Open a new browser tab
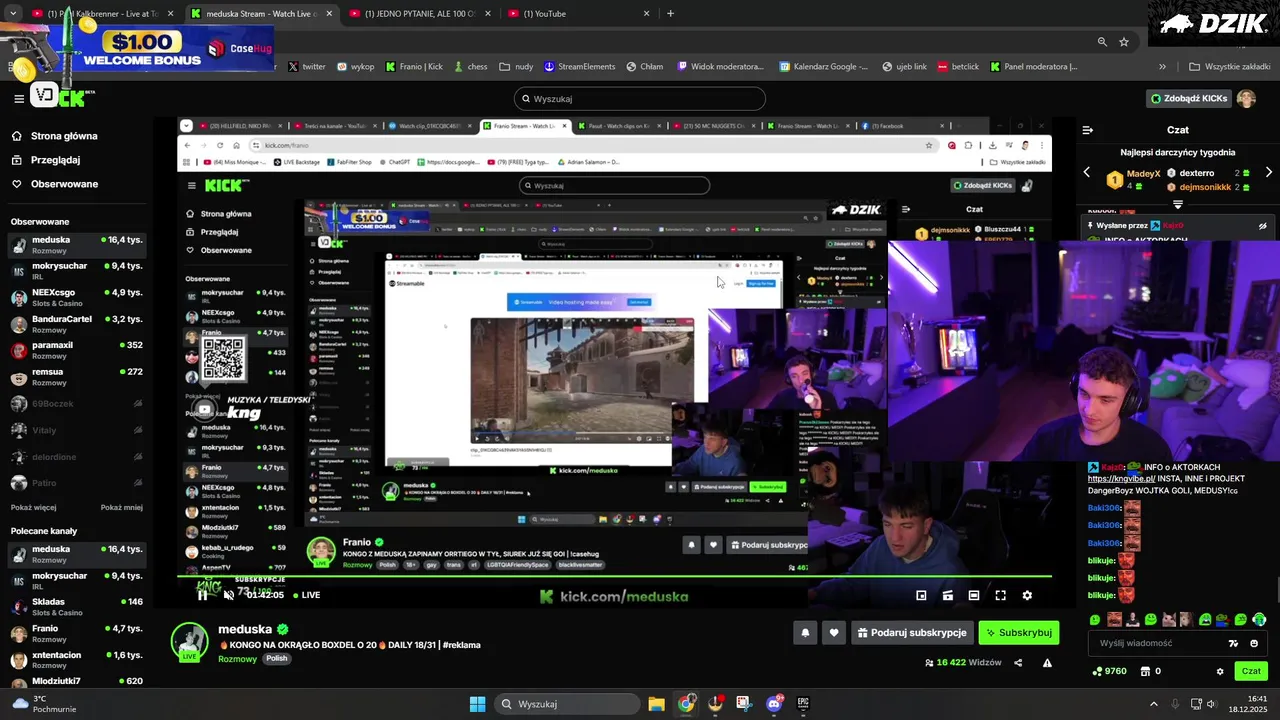This screenshot has width=1280, height=720. [670, 14]
